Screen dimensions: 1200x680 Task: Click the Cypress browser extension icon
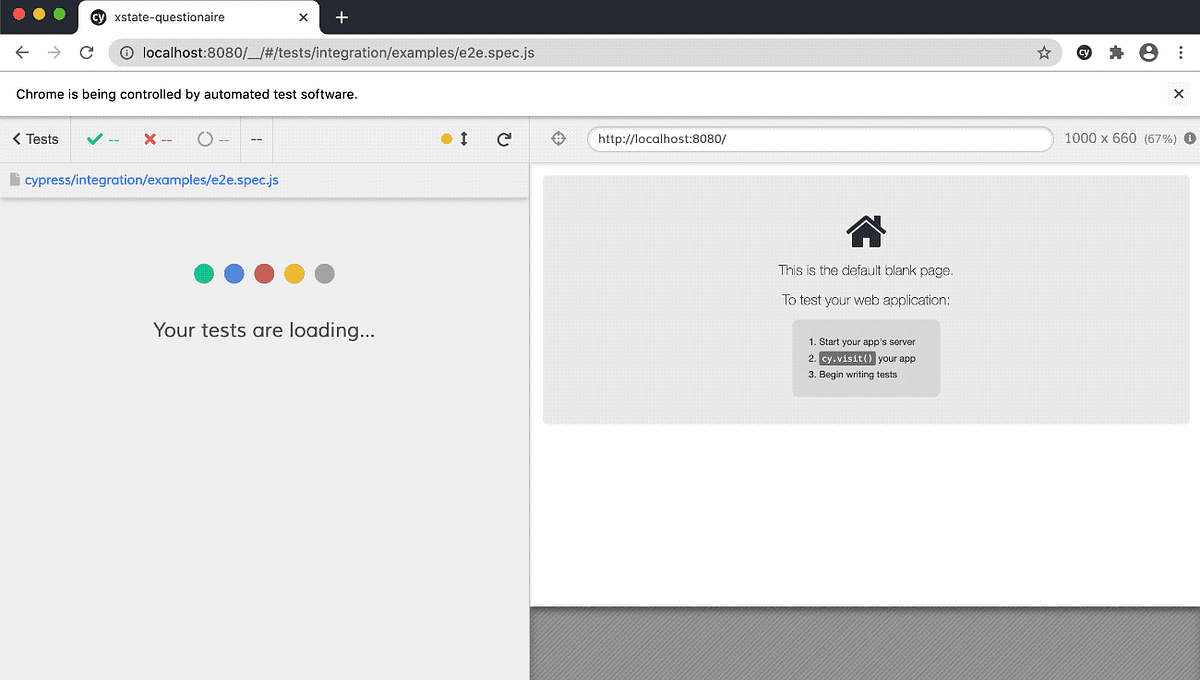[x=1084, y=52]
